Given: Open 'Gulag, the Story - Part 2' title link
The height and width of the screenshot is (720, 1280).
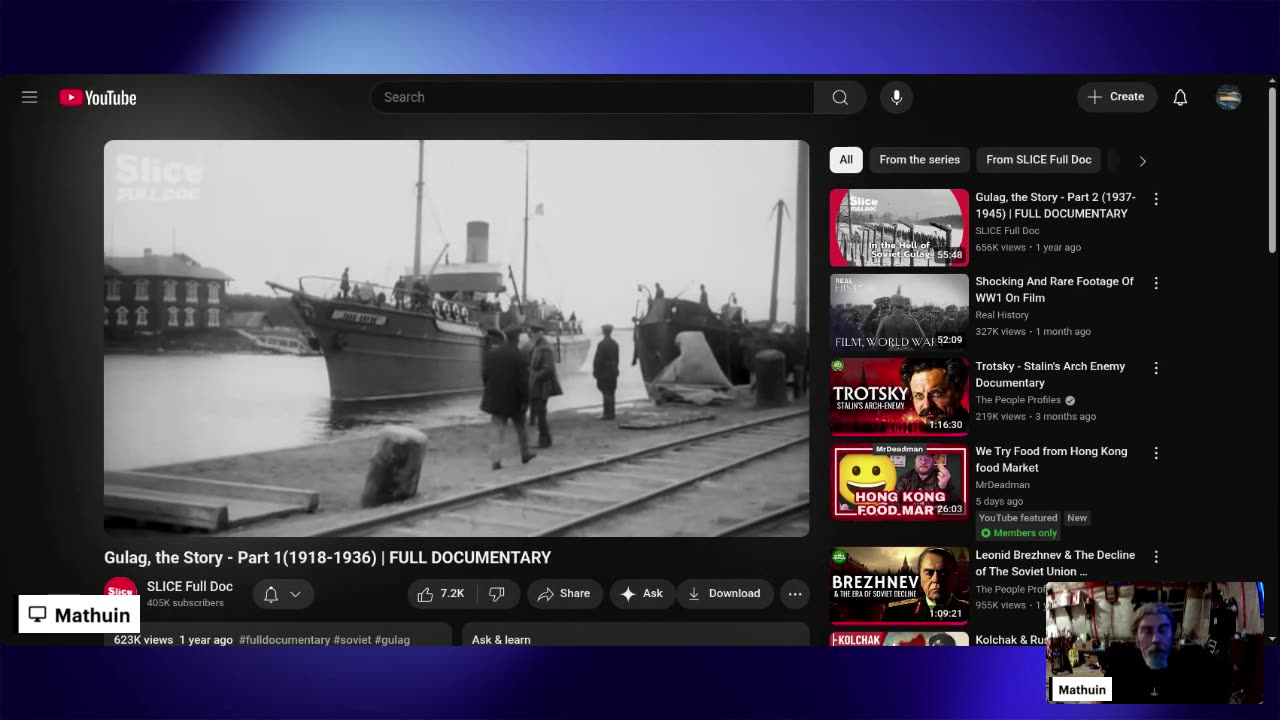Looking at the screenshot, I should pyautogui.click(x=1055, y=206).
